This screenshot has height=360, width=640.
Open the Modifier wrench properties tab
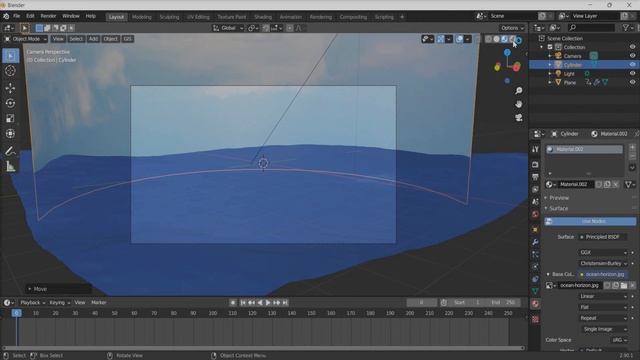[535, 242]
